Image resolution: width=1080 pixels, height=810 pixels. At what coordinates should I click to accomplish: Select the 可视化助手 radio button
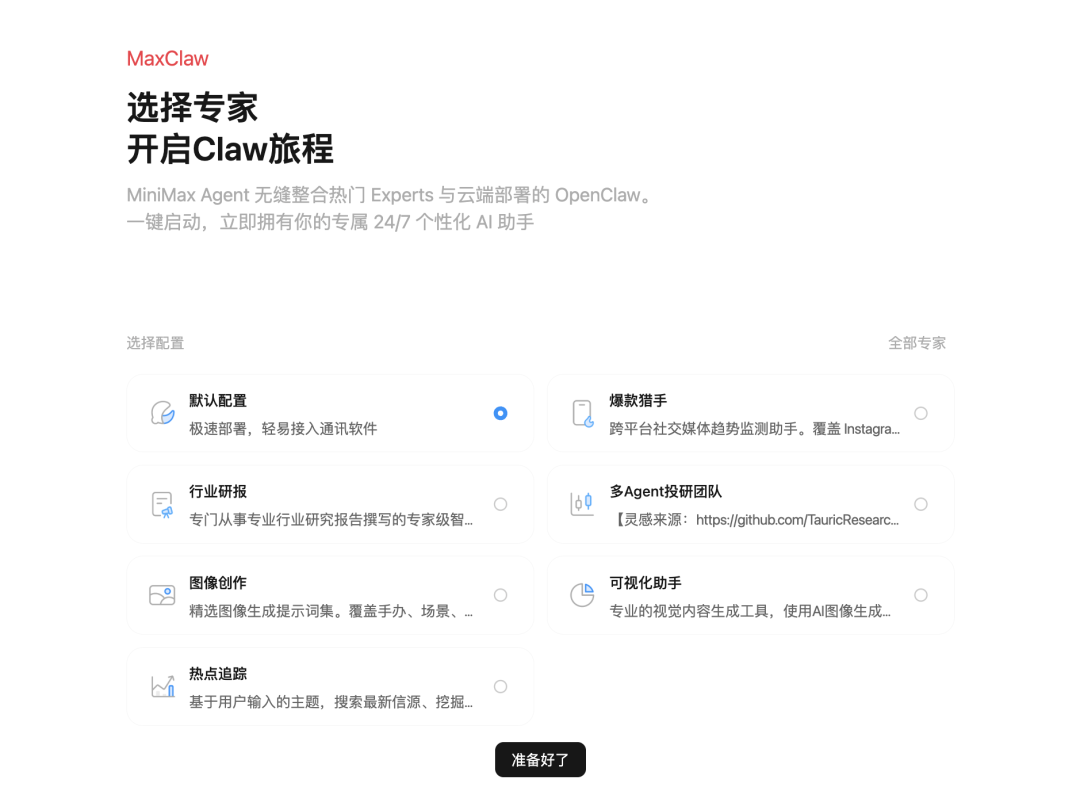[920, 594]
